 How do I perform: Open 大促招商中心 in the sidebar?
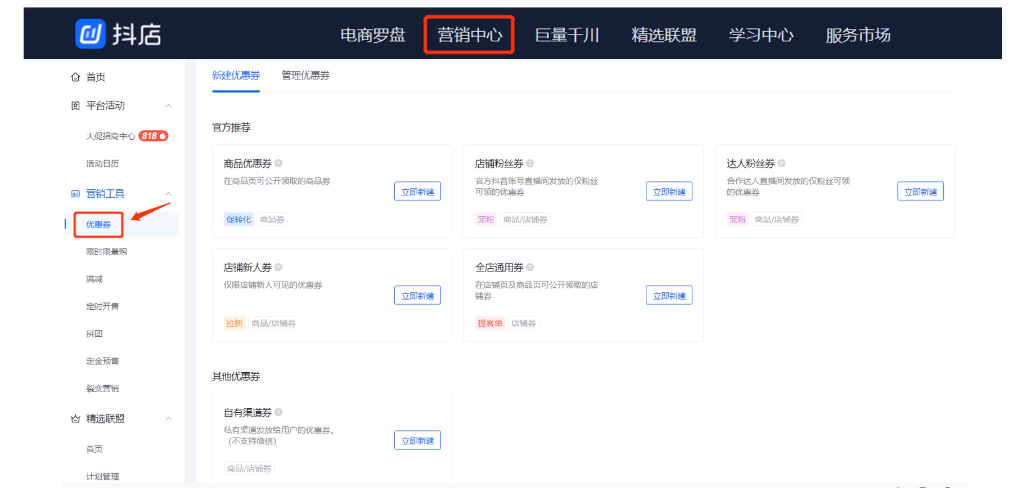pos(111,136)
